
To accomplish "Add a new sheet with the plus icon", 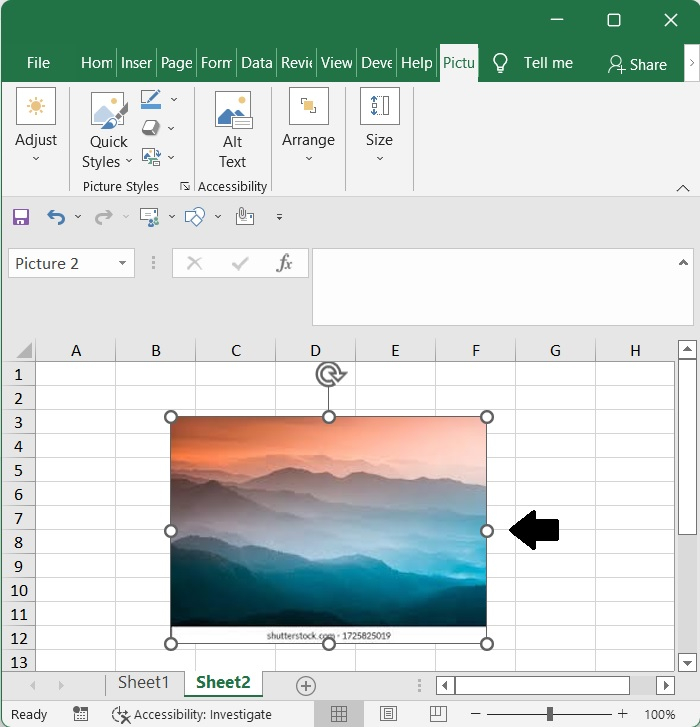I will click(306, 686).
